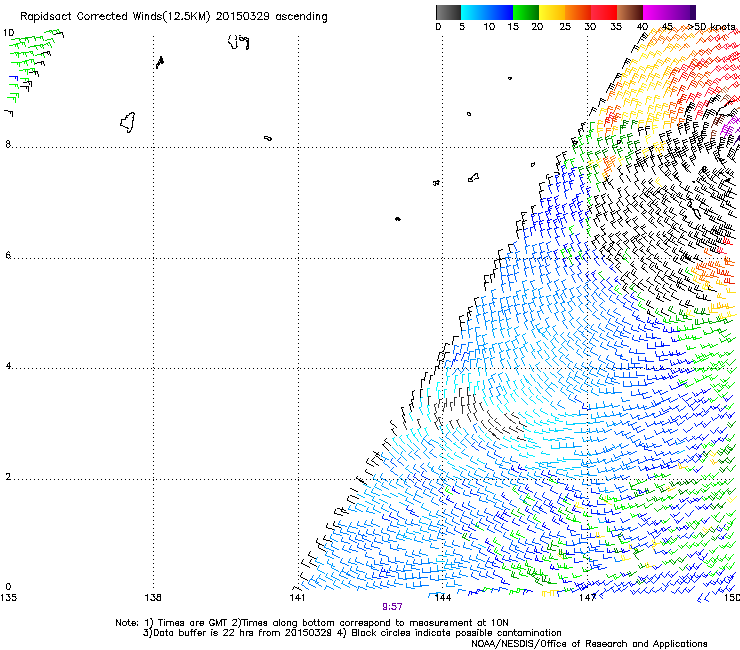740x650 pixels.
Task: Click the legend label "35" under color bar
Action: [x=616, y=27]
